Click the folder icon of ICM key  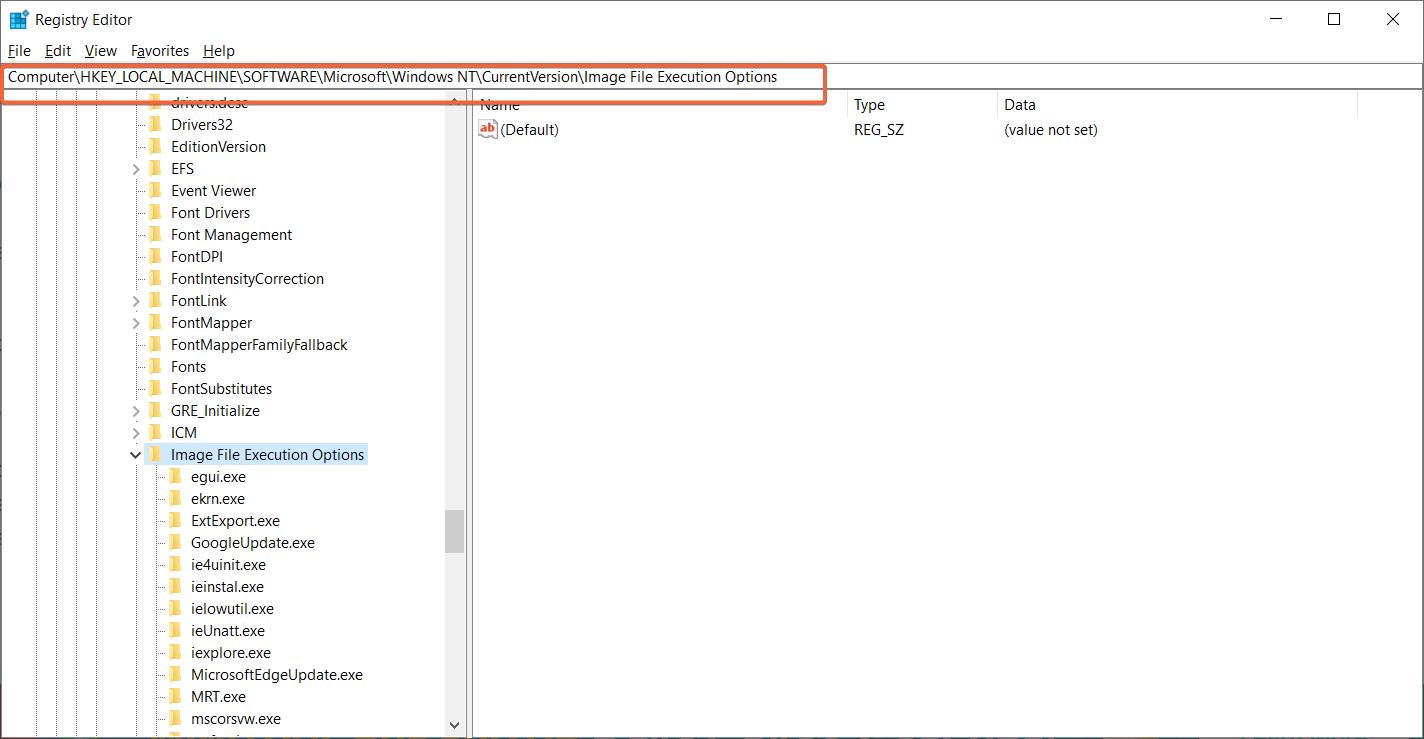155,433
